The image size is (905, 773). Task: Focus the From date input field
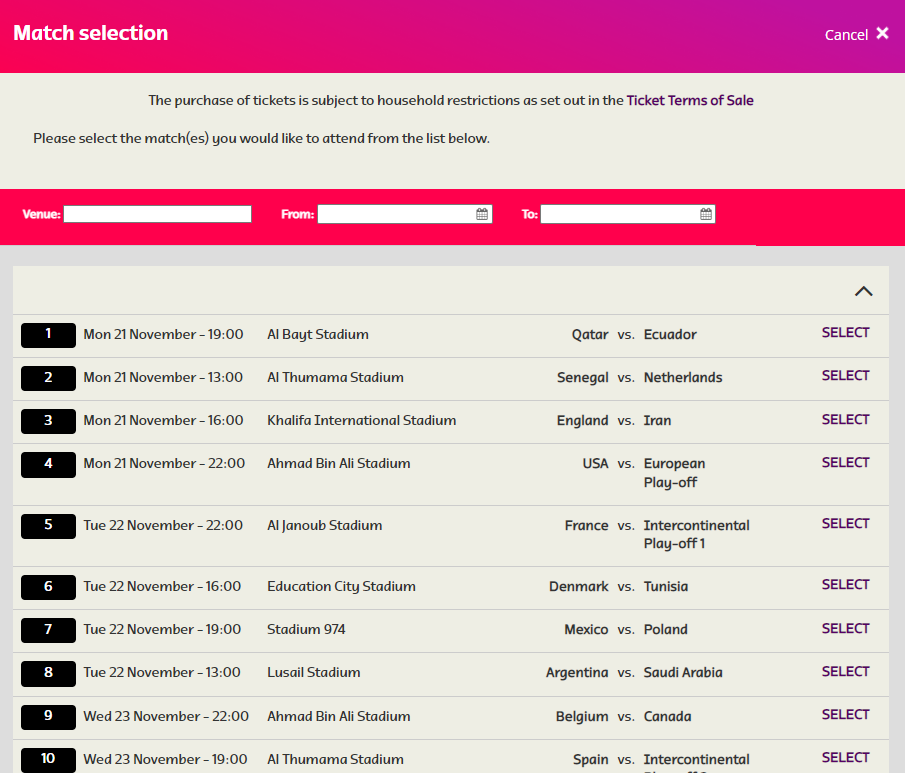pos(396,214)
